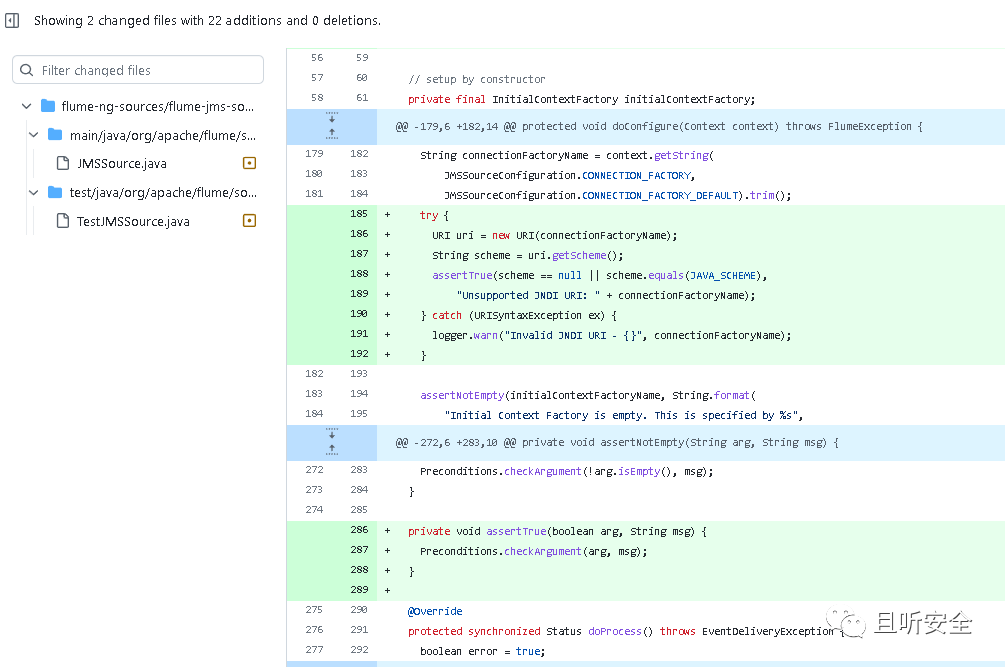Select added line number 186
This screenshot has width=1005, height=667.
[359, 234]
